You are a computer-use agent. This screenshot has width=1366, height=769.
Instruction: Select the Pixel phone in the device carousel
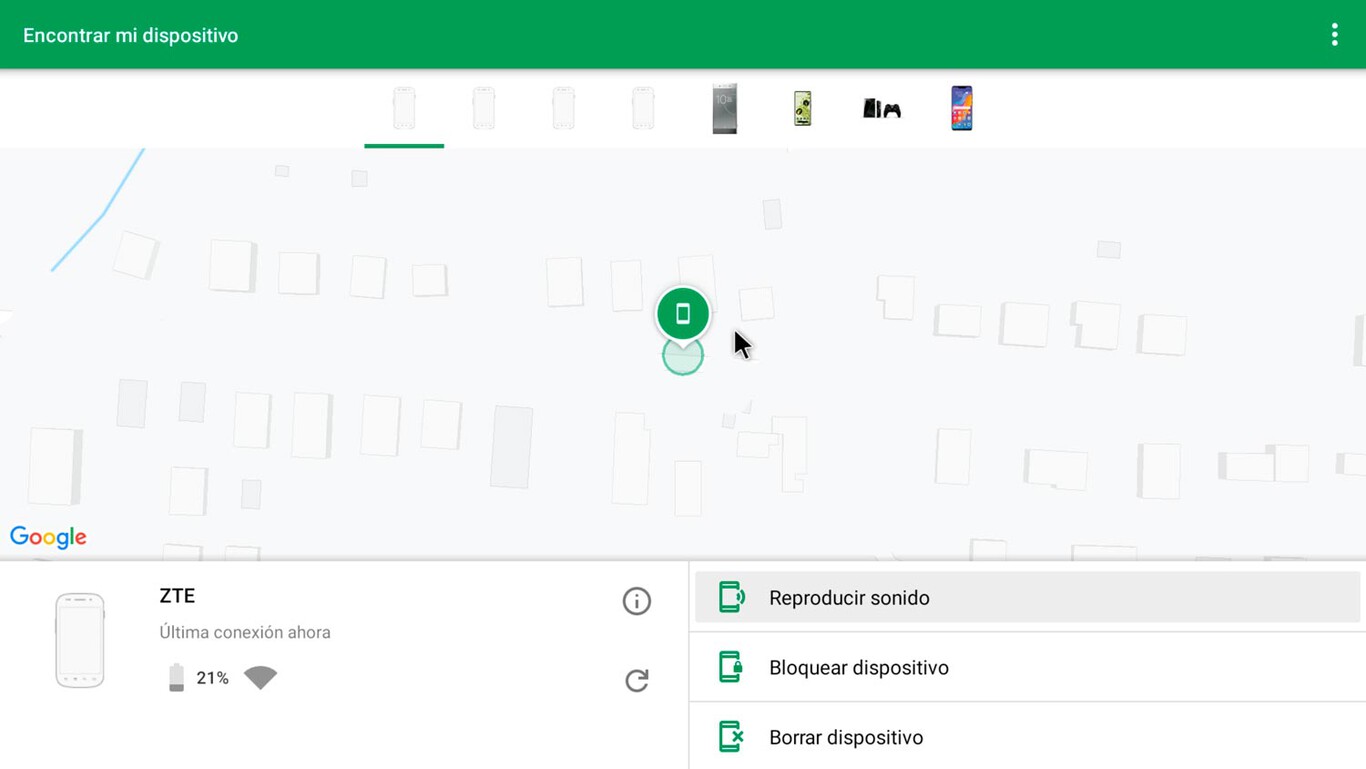pyautogui.click(x=801, y=107)
